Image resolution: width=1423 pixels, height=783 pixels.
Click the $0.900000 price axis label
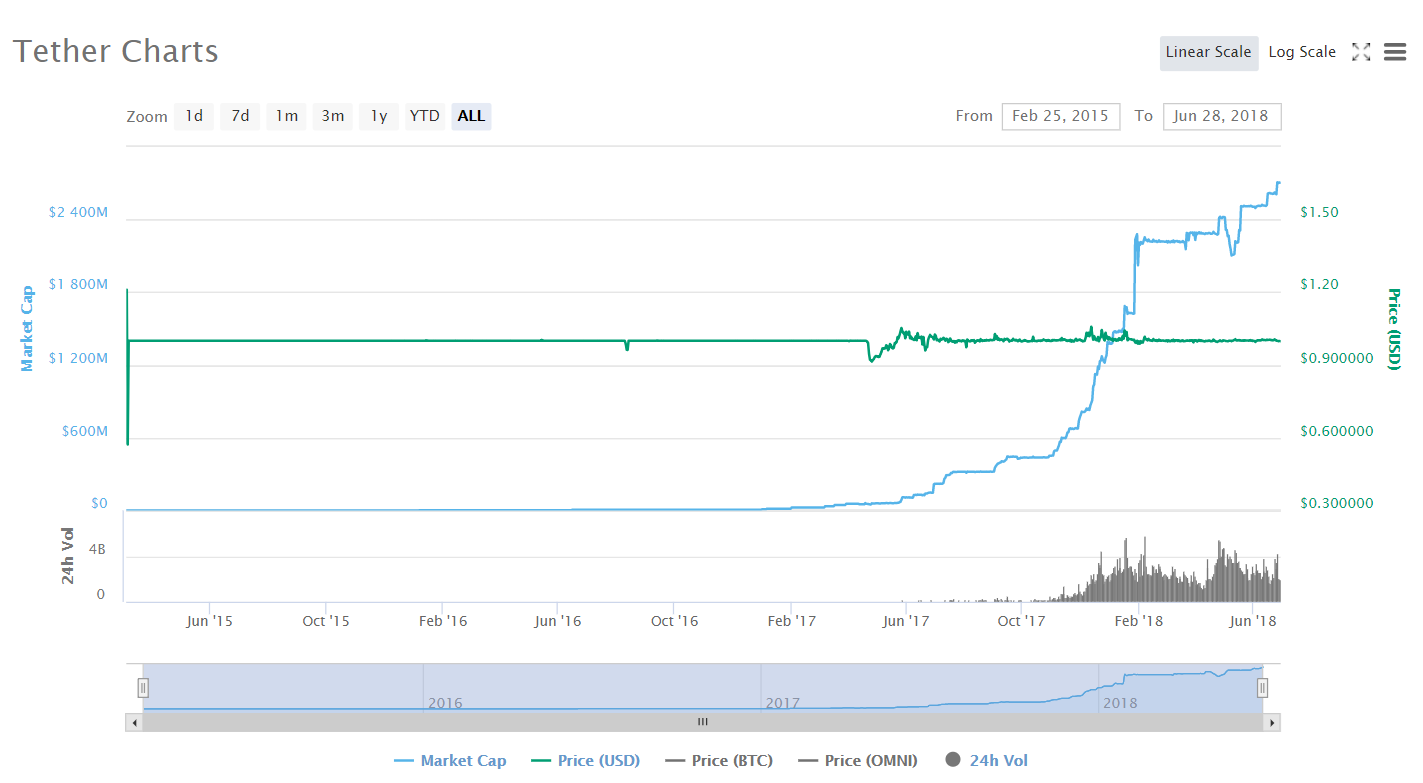coord(1336,358)
